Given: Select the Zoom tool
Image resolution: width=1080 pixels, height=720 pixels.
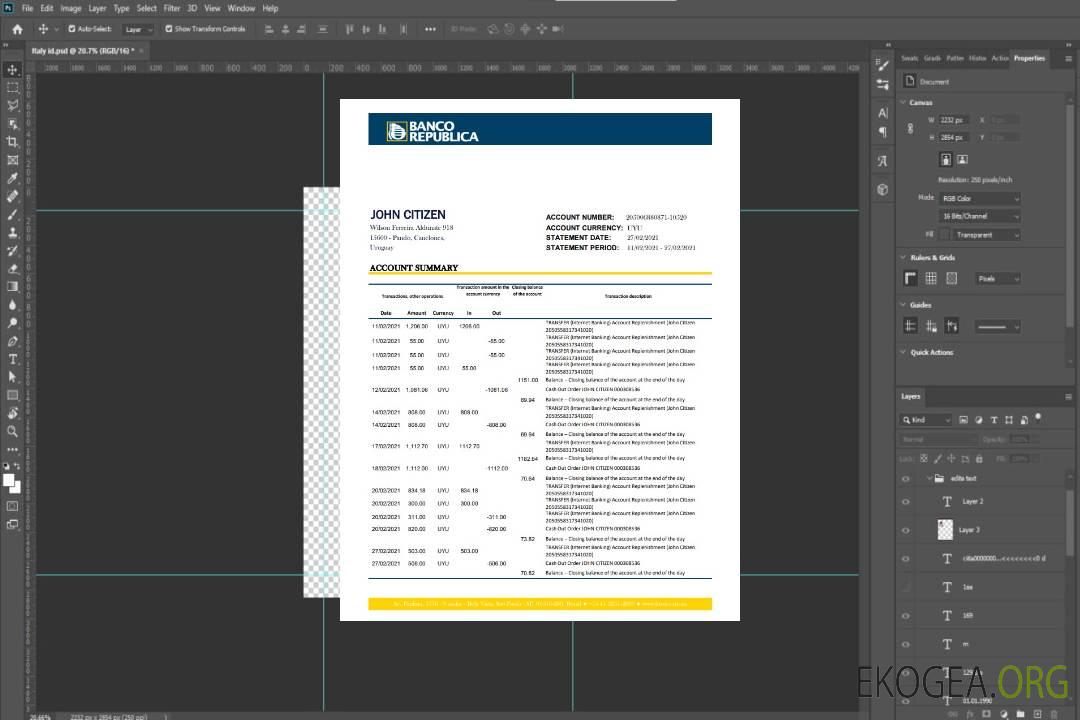Looking at the screenshot, I should [x=12, y=431].
